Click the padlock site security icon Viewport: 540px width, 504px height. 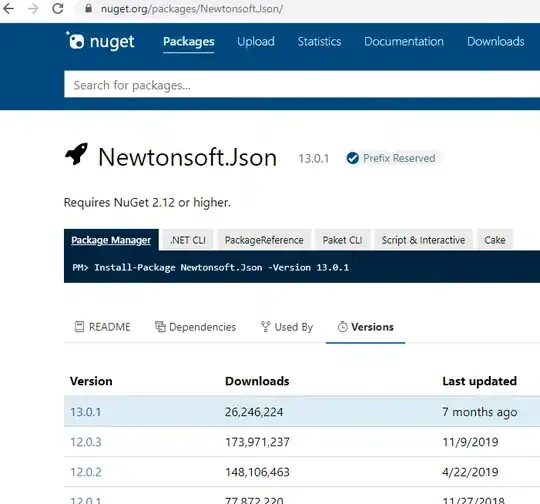point(89,8)
